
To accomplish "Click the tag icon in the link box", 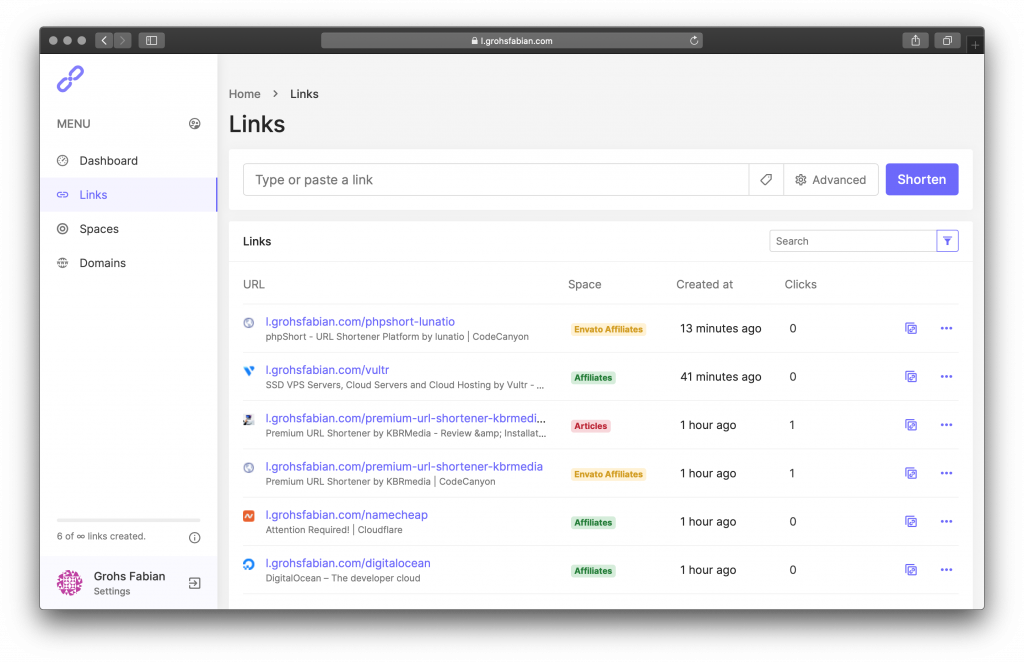I will click(766, 180).
